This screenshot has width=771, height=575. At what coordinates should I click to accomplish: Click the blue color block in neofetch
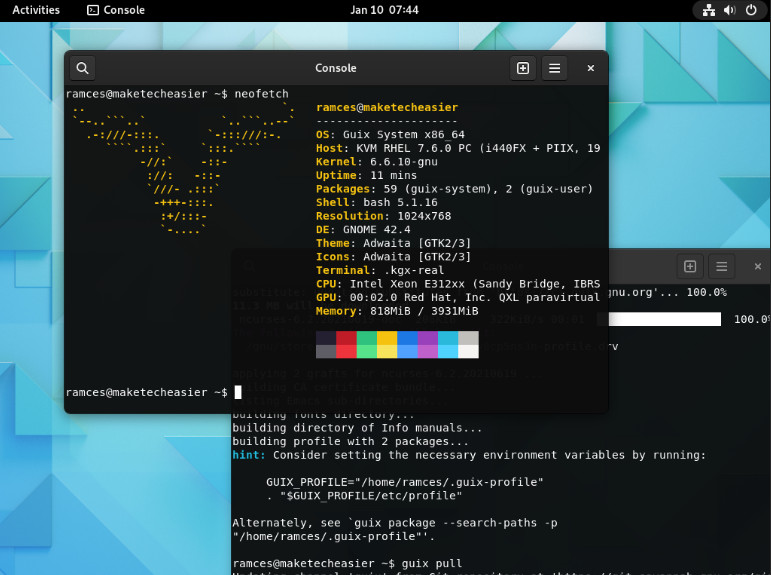point(407,337)
